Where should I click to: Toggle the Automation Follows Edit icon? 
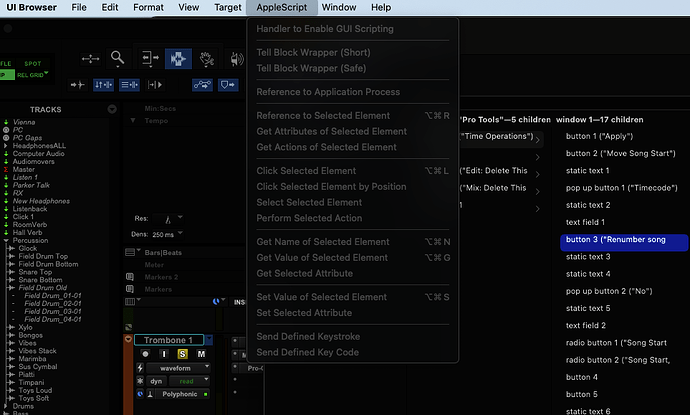[x=202, y=84]
